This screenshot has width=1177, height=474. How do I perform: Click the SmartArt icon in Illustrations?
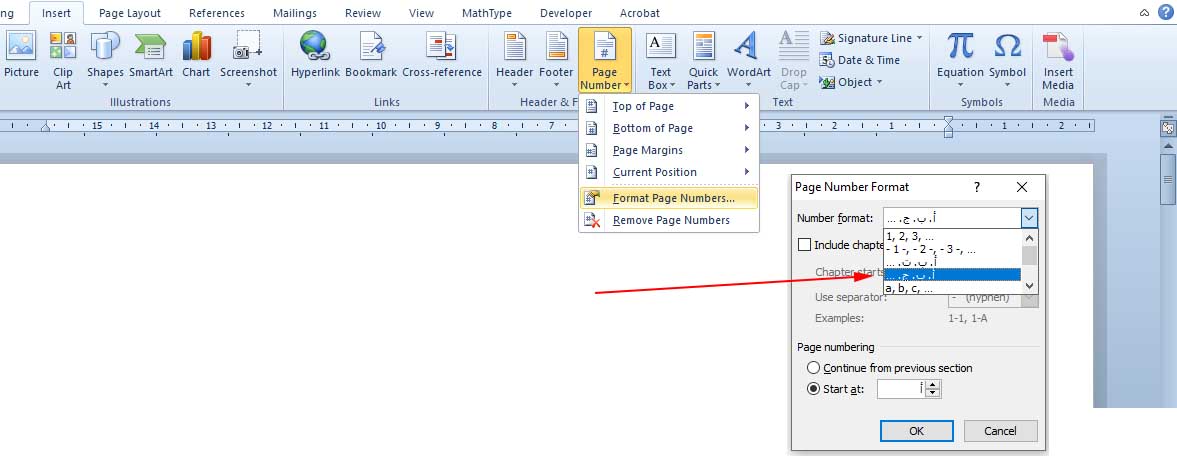151,47
